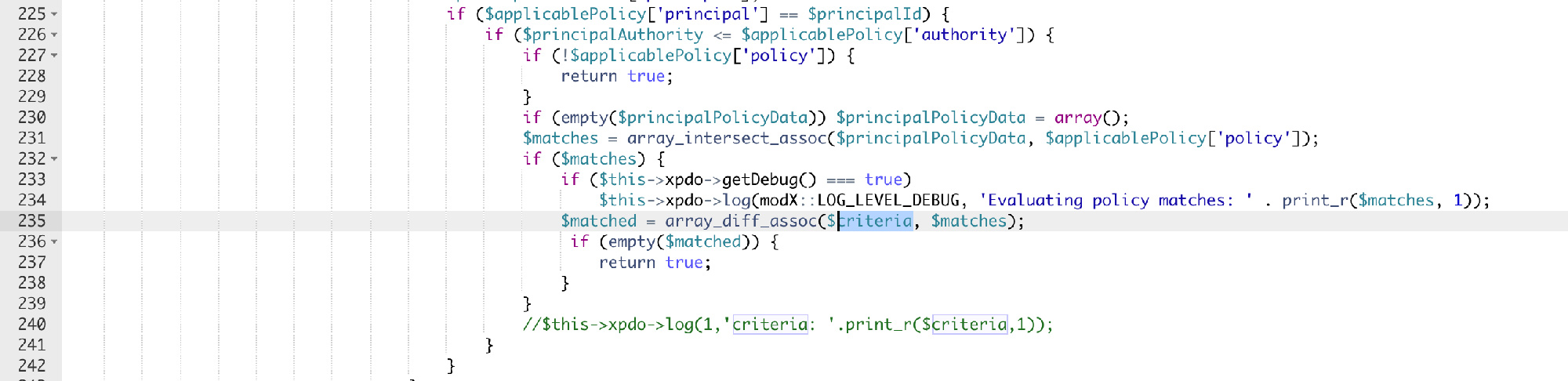Collapse the code fold at line 236
Viewport: 1568px width, 381px height.
click(54, 241)
